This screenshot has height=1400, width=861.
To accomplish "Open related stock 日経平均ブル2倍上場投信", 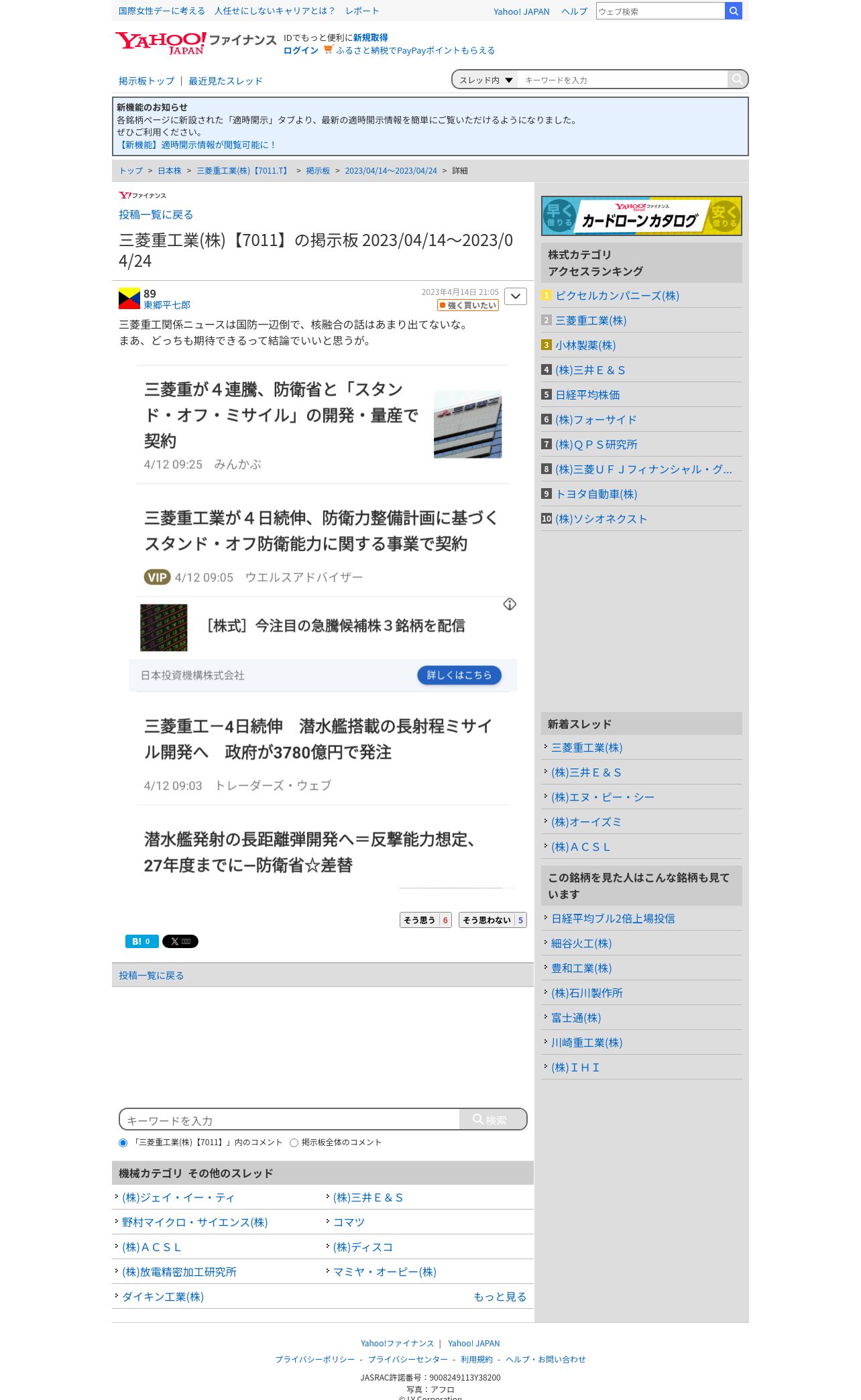I will 613,919.
